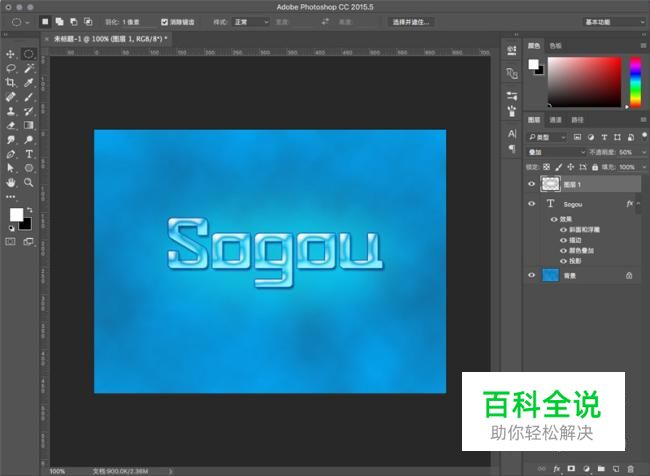Select the Lasso tool

(x=11, y=68)
